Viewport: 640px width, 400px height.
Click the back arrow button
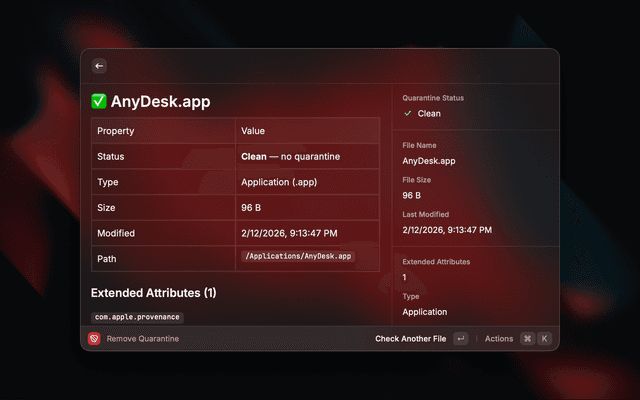(x=98, y=66)
